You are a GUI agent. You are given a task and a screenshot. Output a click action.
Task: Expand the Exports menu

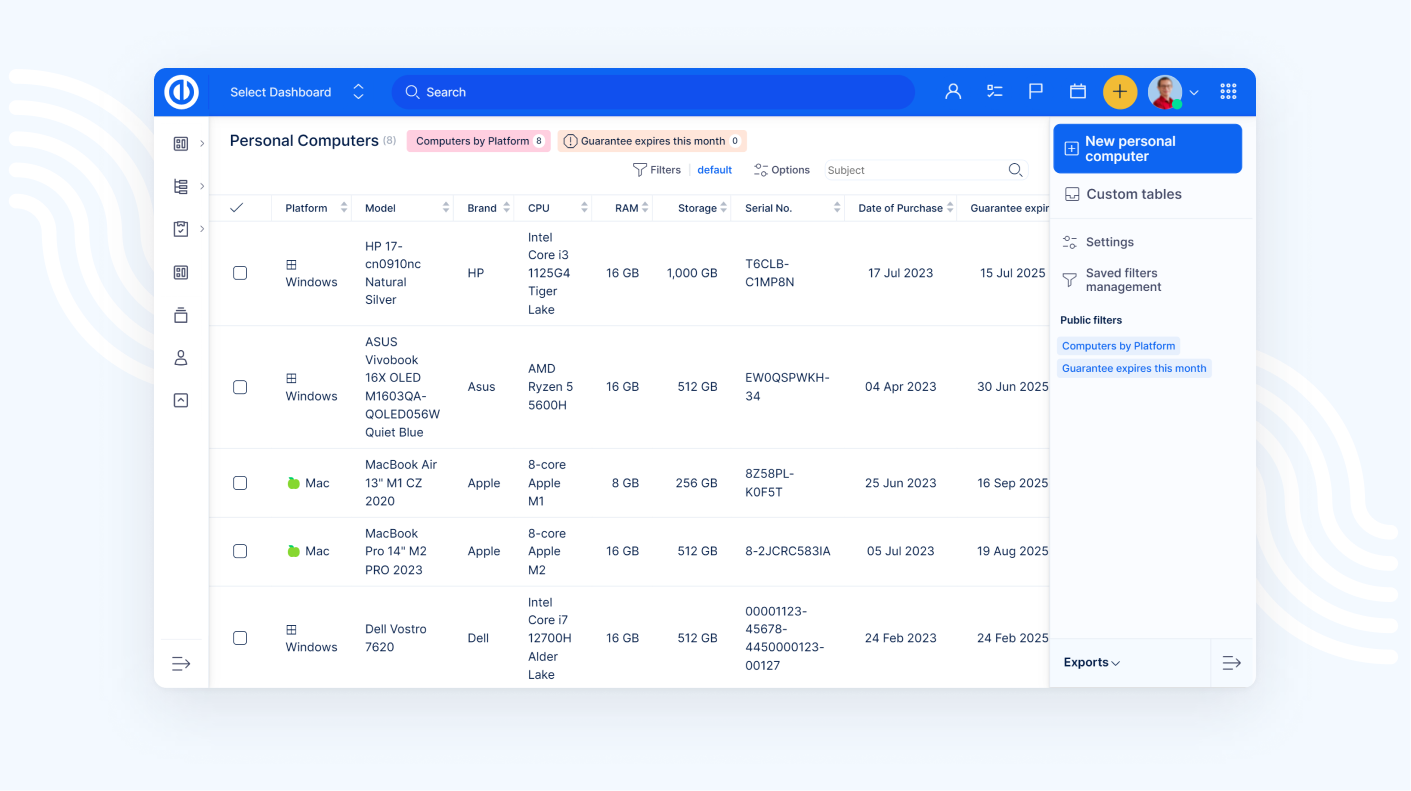(1091, 663)
